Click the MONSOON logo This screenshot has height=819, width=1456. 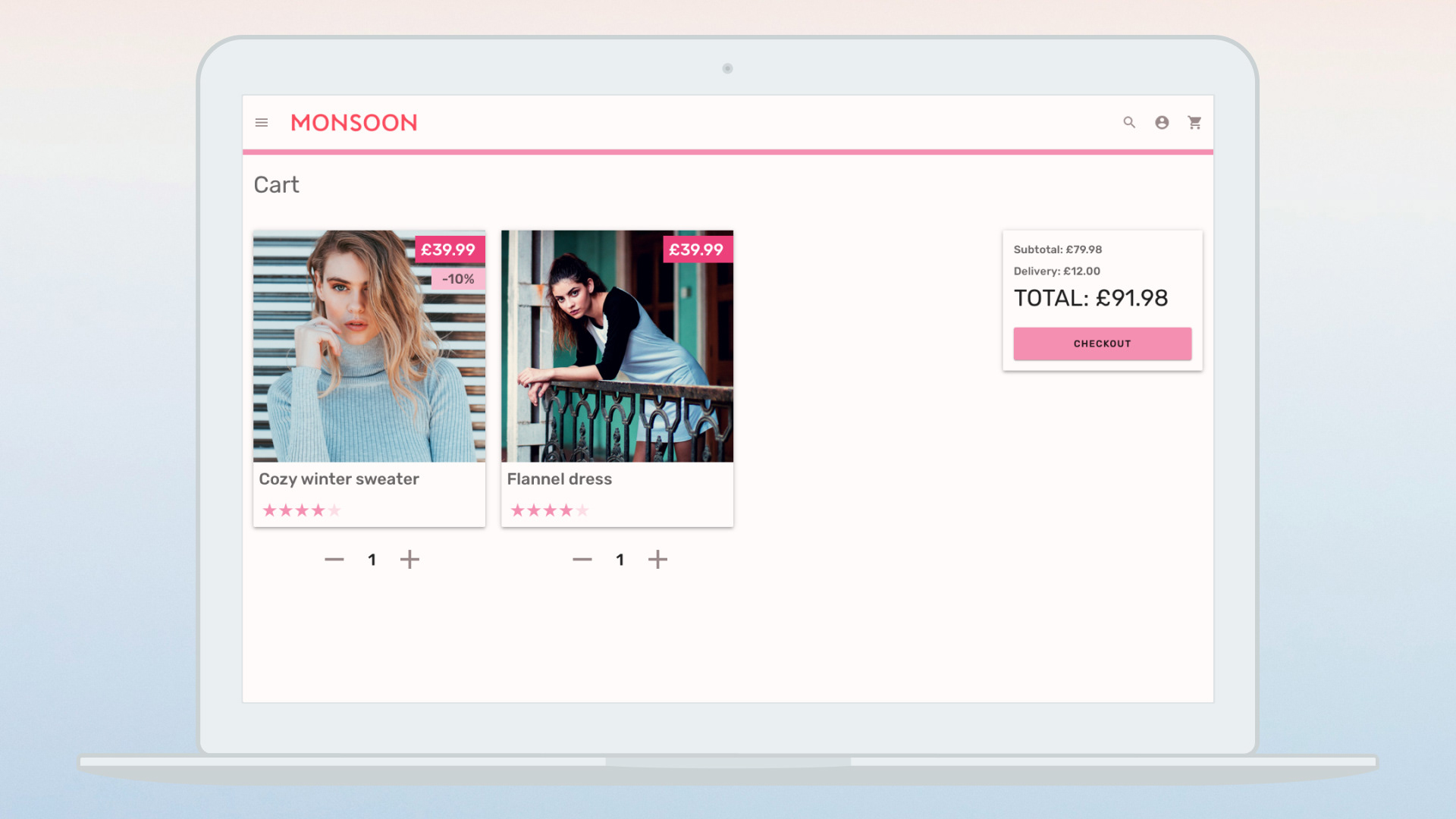[354, 123]
